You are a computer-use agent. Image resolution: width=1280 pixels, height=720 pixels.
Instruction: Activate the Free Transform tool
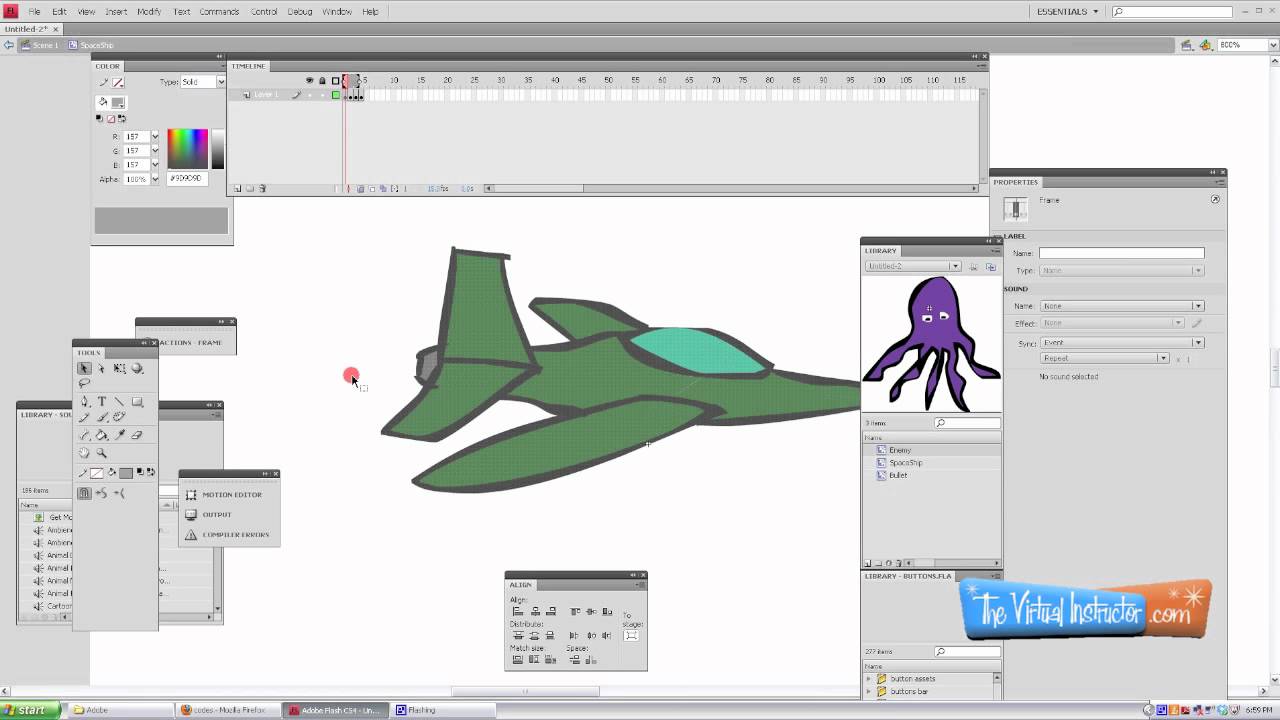point(119,369)
